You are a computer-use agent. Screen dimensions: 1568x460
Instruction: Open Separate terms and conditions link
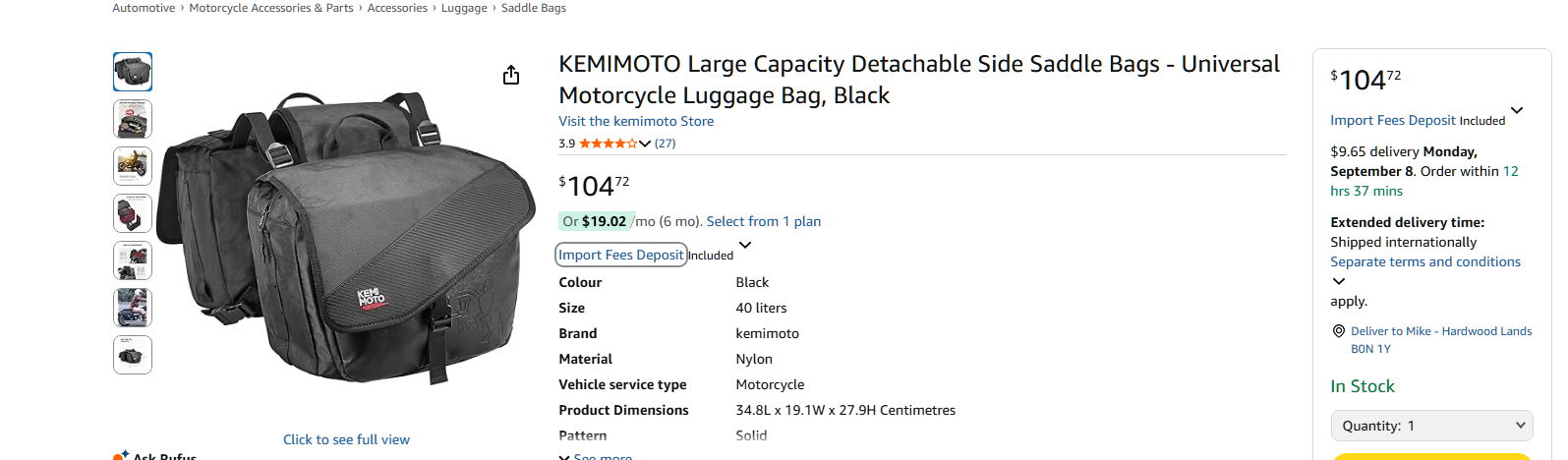click(x=1424, y=261)
